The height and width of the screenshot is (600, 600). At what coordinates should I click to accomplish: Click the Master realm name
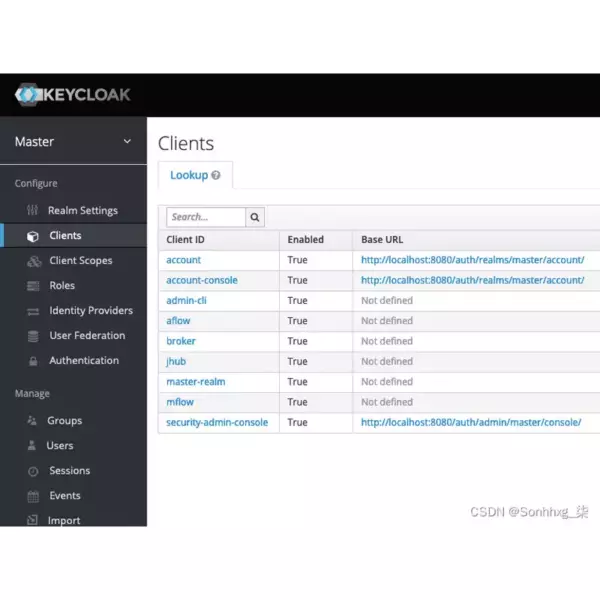[34, 142]
